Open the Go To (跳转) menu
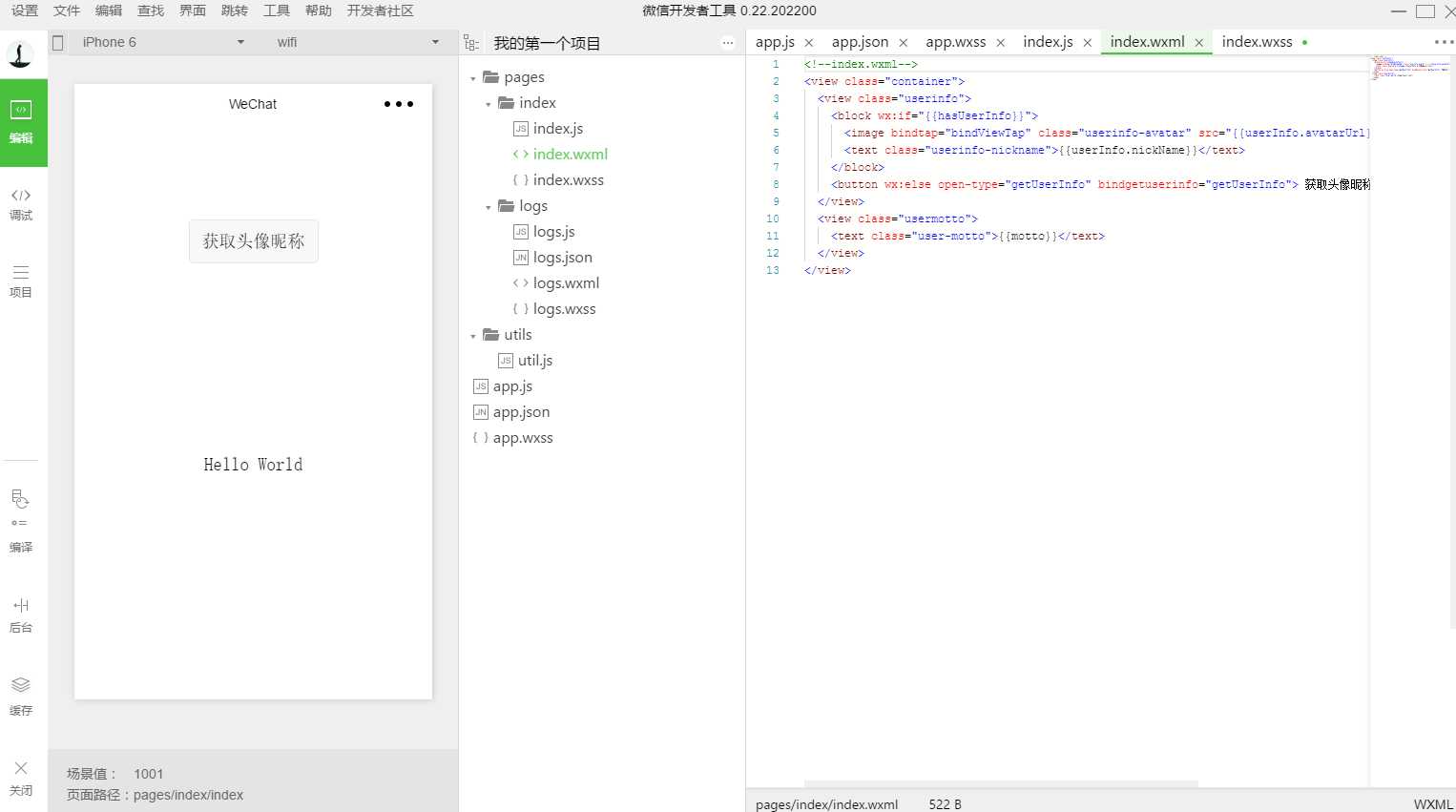1456x812 pixels. click(x=235, y=10)
